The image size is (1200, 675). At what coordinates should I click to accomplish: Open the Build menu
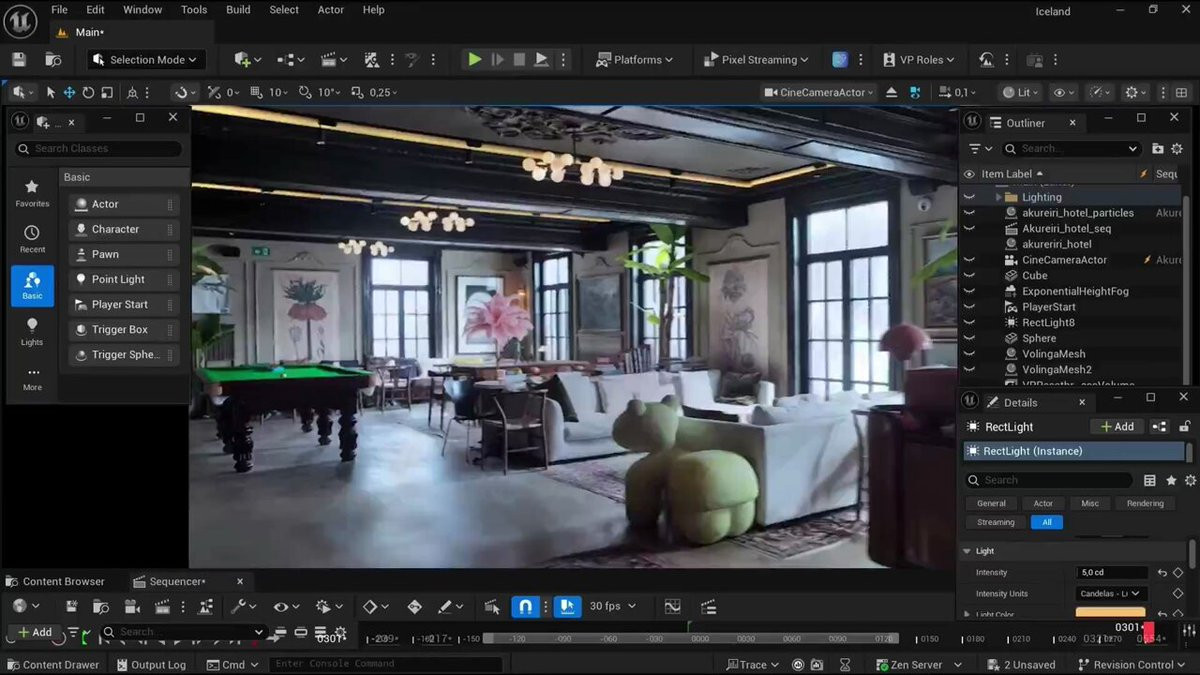[238, 10]
